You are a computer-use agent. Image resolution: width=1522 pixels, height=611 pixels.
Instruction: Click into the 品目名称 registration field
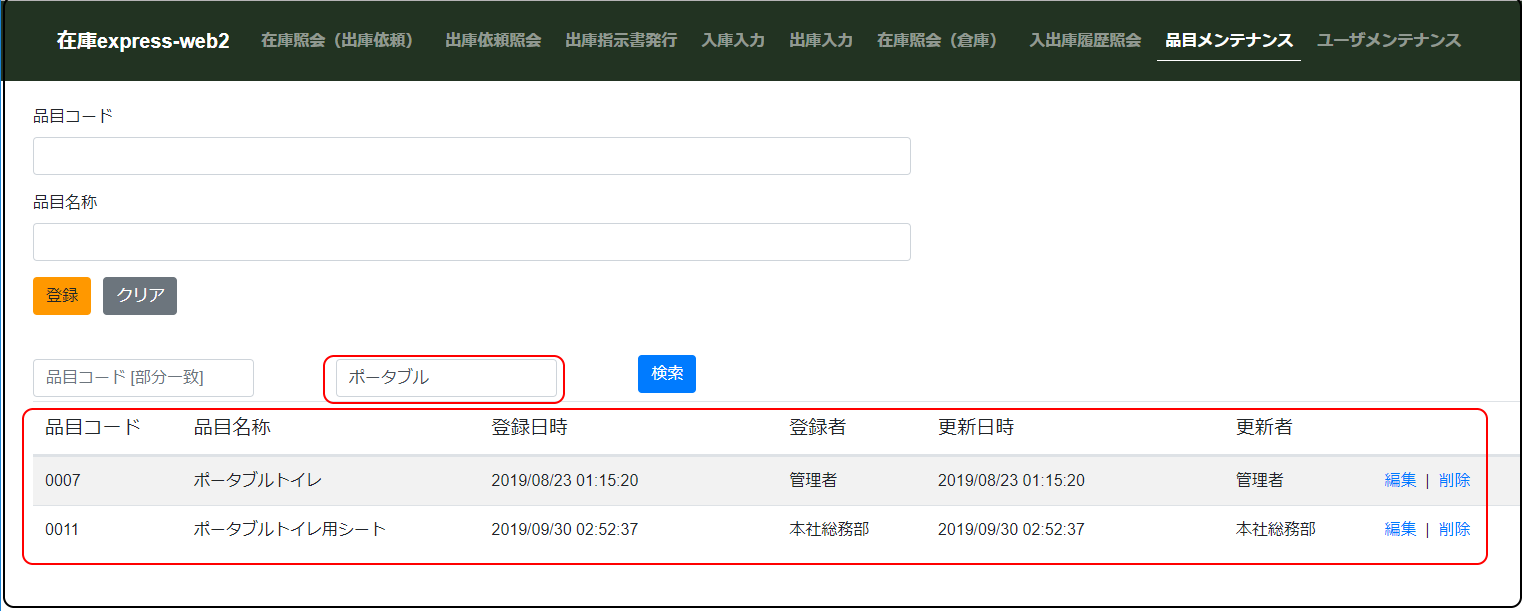tap(471, 242)
